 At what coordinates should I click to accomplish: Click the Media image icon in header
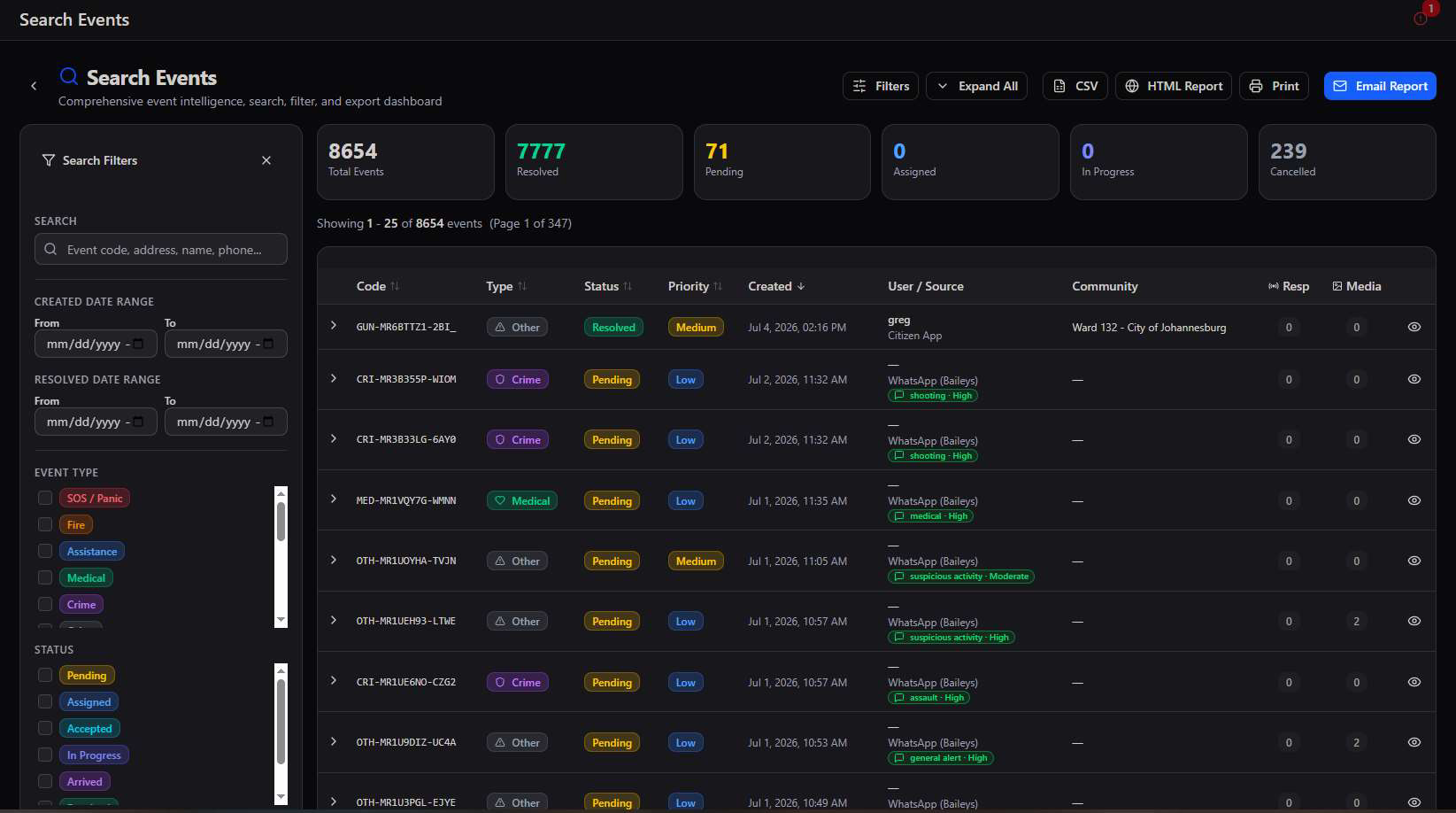pyautogui.click(x=1337, y=286)
